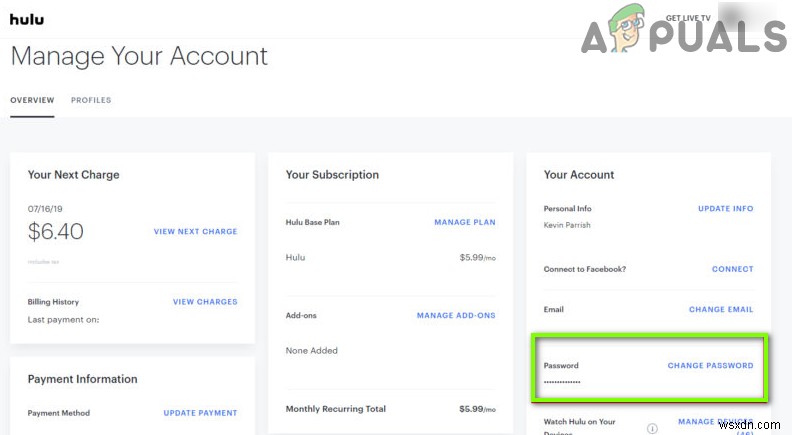The height and width of the screenshot is (435, 792).
Task: Click the Manage Your Account heading
Action: [139, 56]
